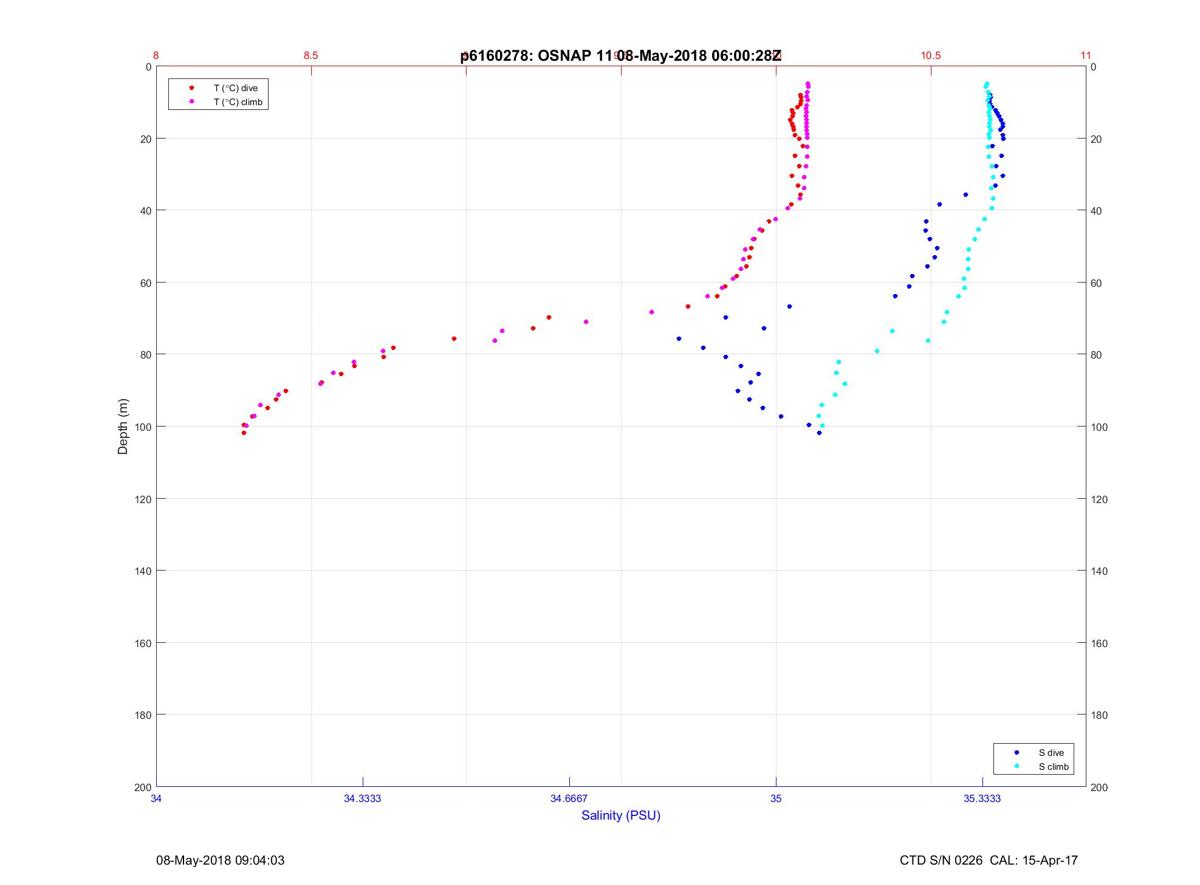This screenshot has height=885, width=1200.
Task: Click the '160' tick on the right depth axis
Action: (1100, 643)
